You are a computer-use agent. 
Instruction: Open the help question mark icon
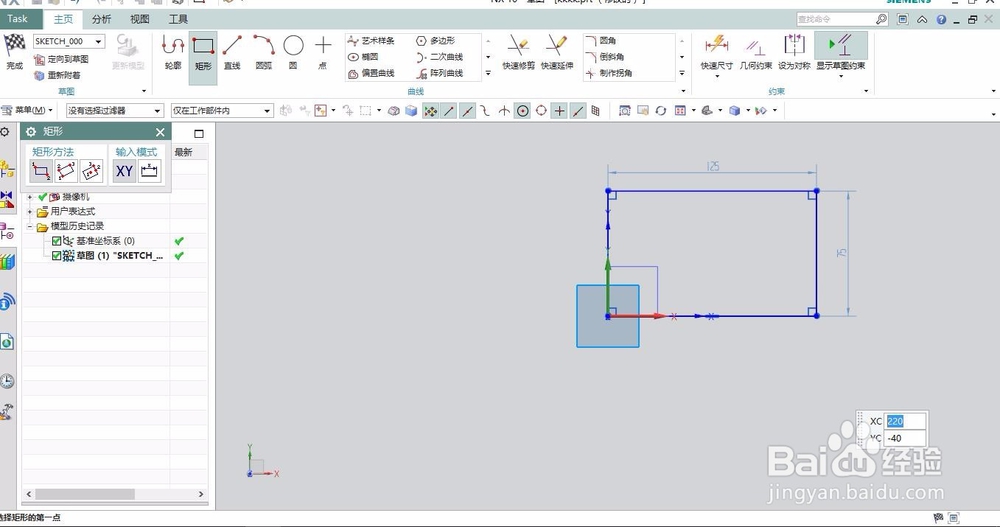coord(941,20)
